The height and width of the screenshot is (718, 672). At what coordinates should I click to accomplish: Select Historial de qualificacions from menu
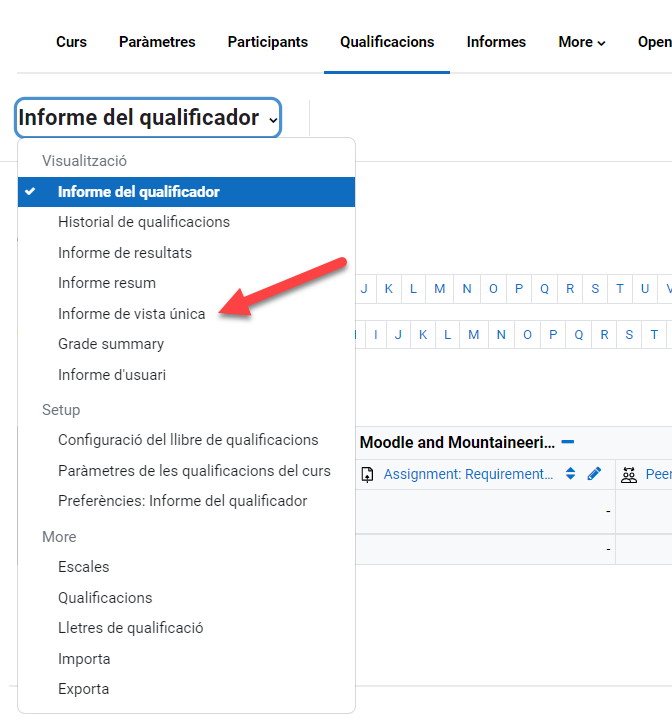(x=143, y=222)
